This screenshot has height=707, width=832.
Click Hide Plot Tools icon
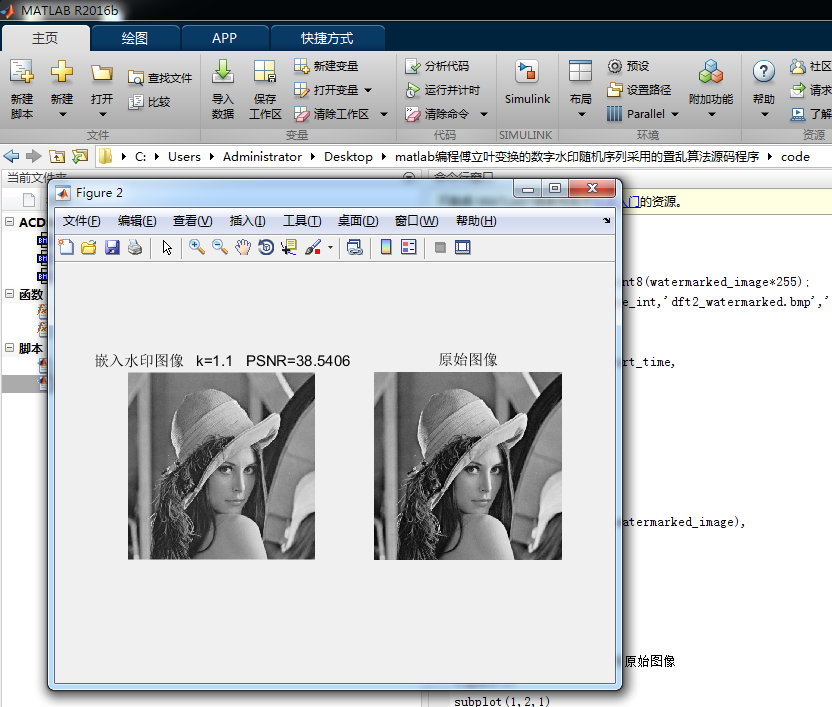[440, 247]
